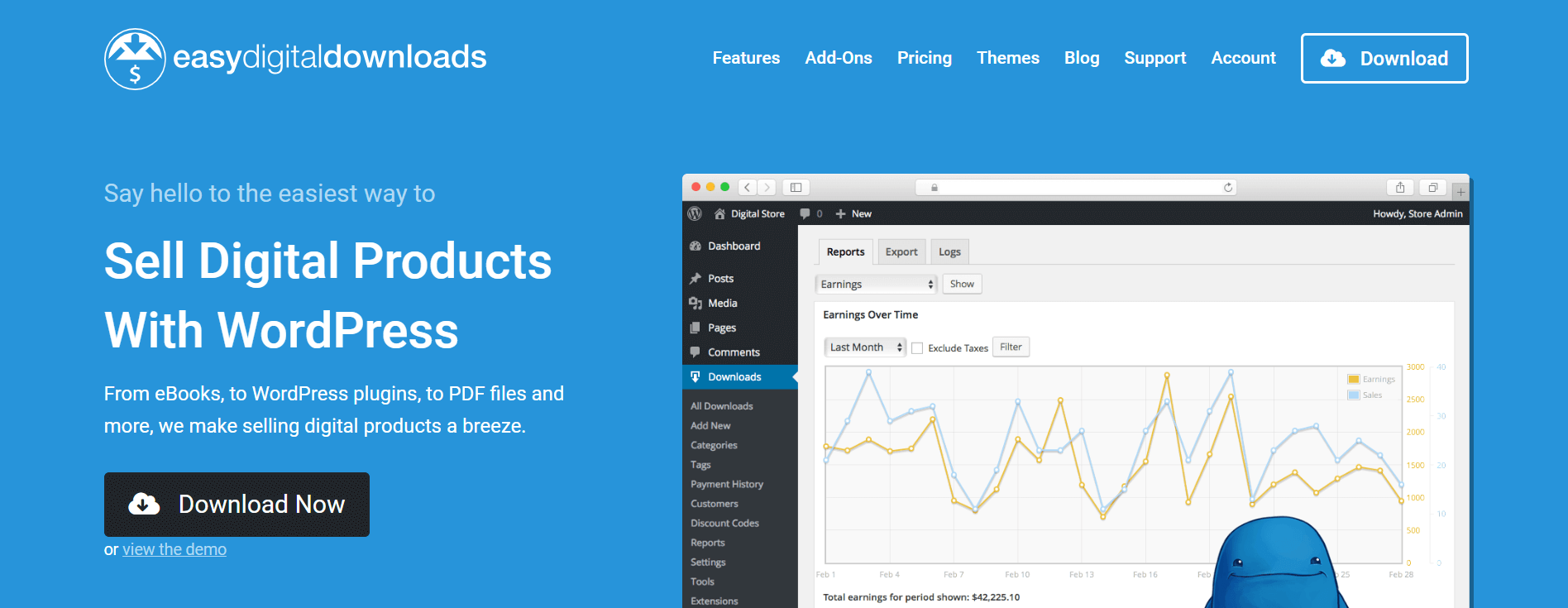Open the Themes menu item
1568x608 pixels.
tap(1008, 58)
